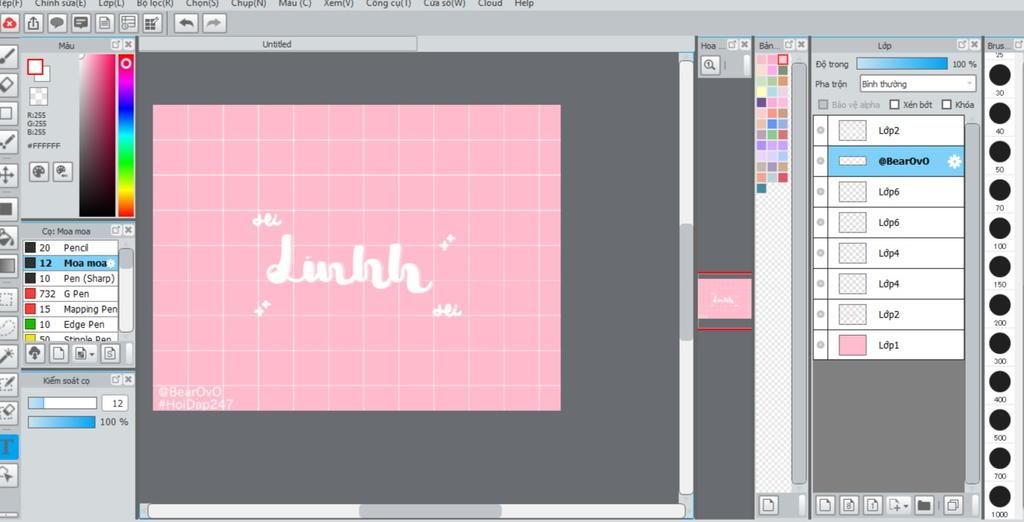Hide the @BearOvO layer
This screenshot has height=522, width=1024.
point(820,161)
